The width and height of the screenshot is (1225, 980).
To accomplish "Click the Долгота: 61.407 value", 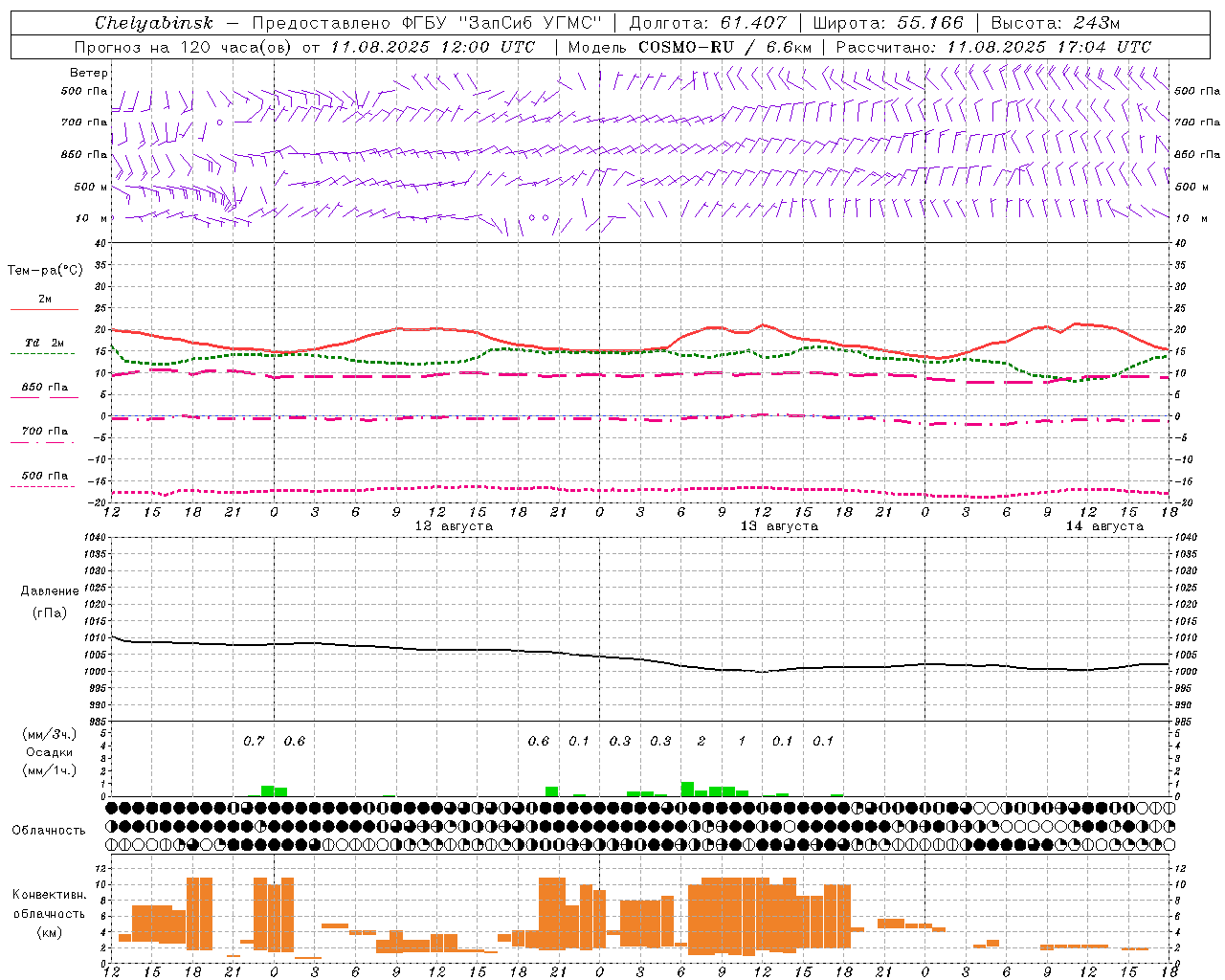I will [707, 23].
